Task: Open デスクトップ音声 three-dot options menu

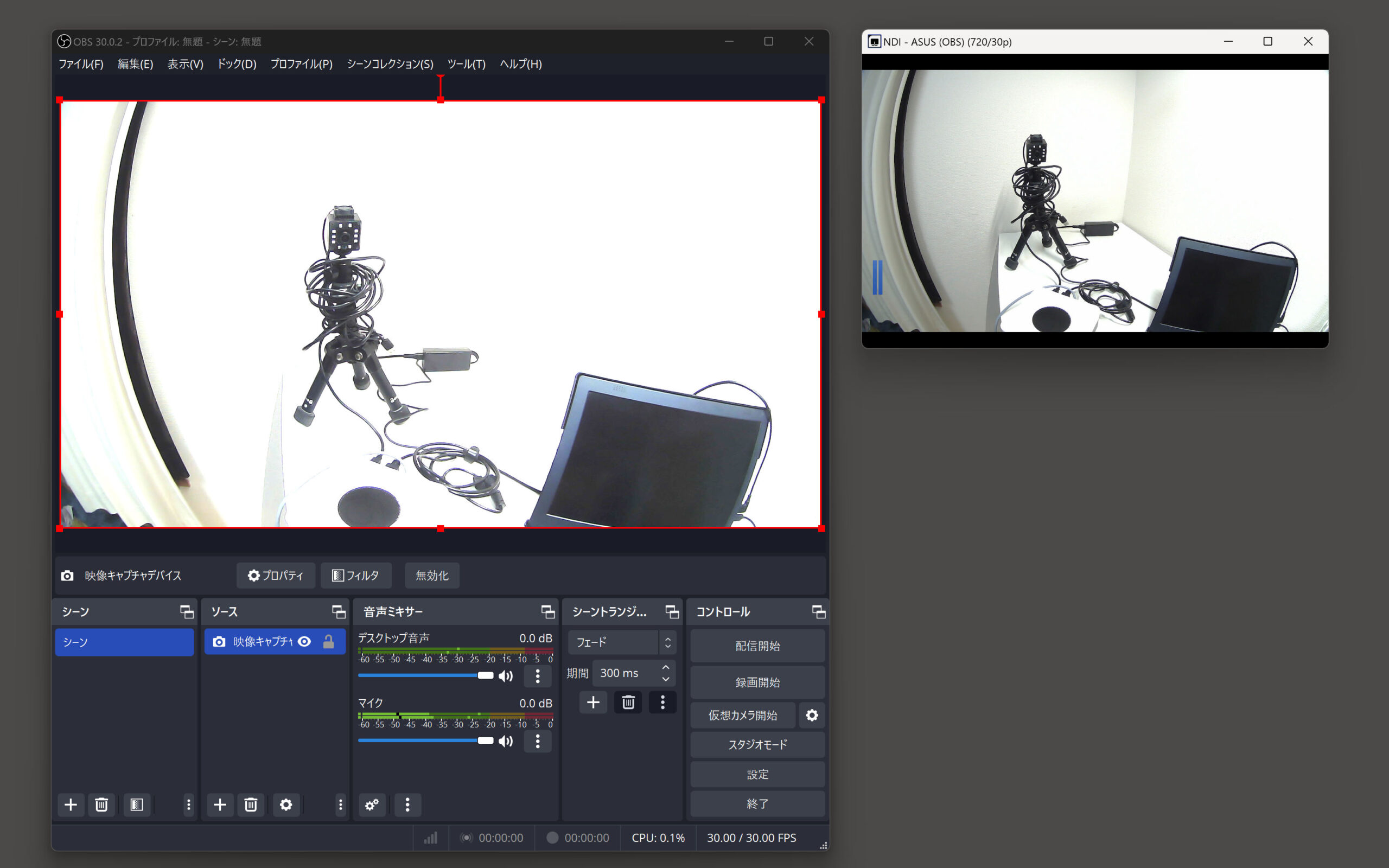Action: [537, 676]
